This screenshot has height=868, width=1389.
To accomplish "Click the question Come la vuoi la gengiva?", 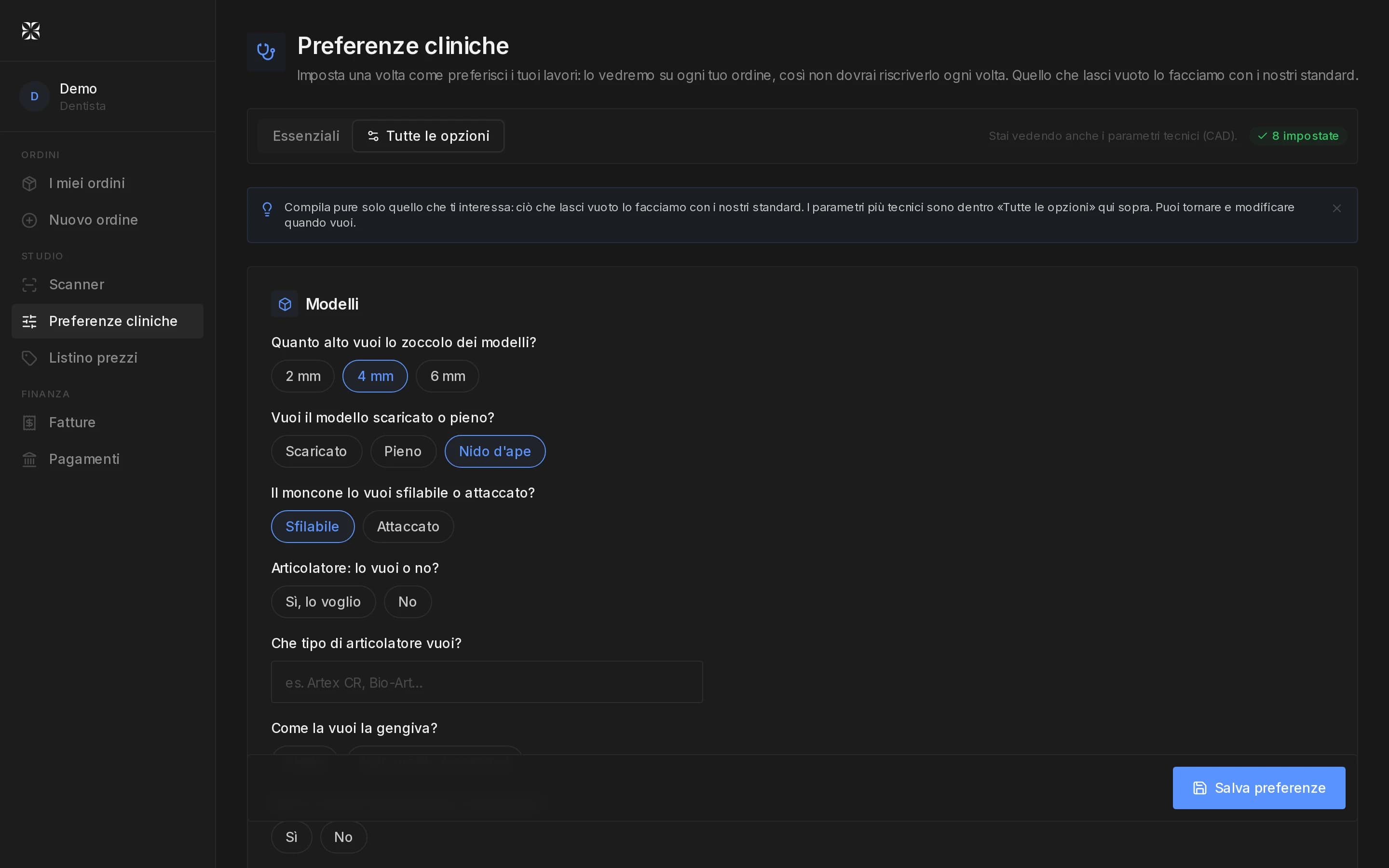I will 354,729.
